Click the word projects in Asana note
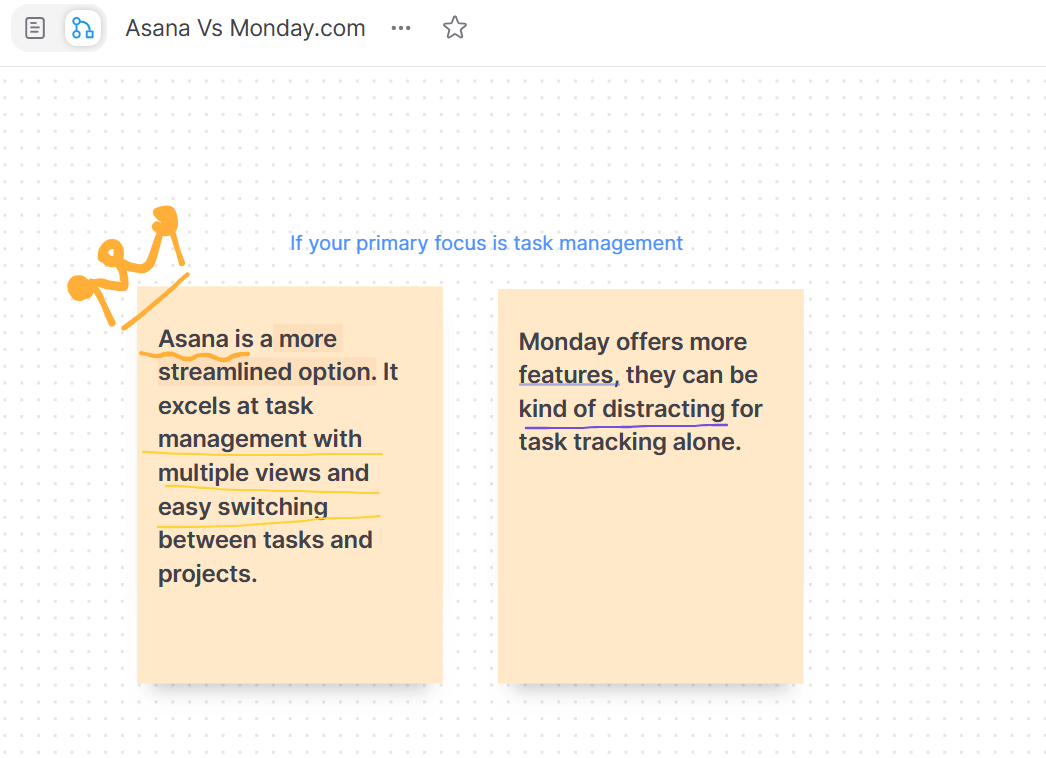The width and height of the screenshot is (1046, 758). pos(207,574)
